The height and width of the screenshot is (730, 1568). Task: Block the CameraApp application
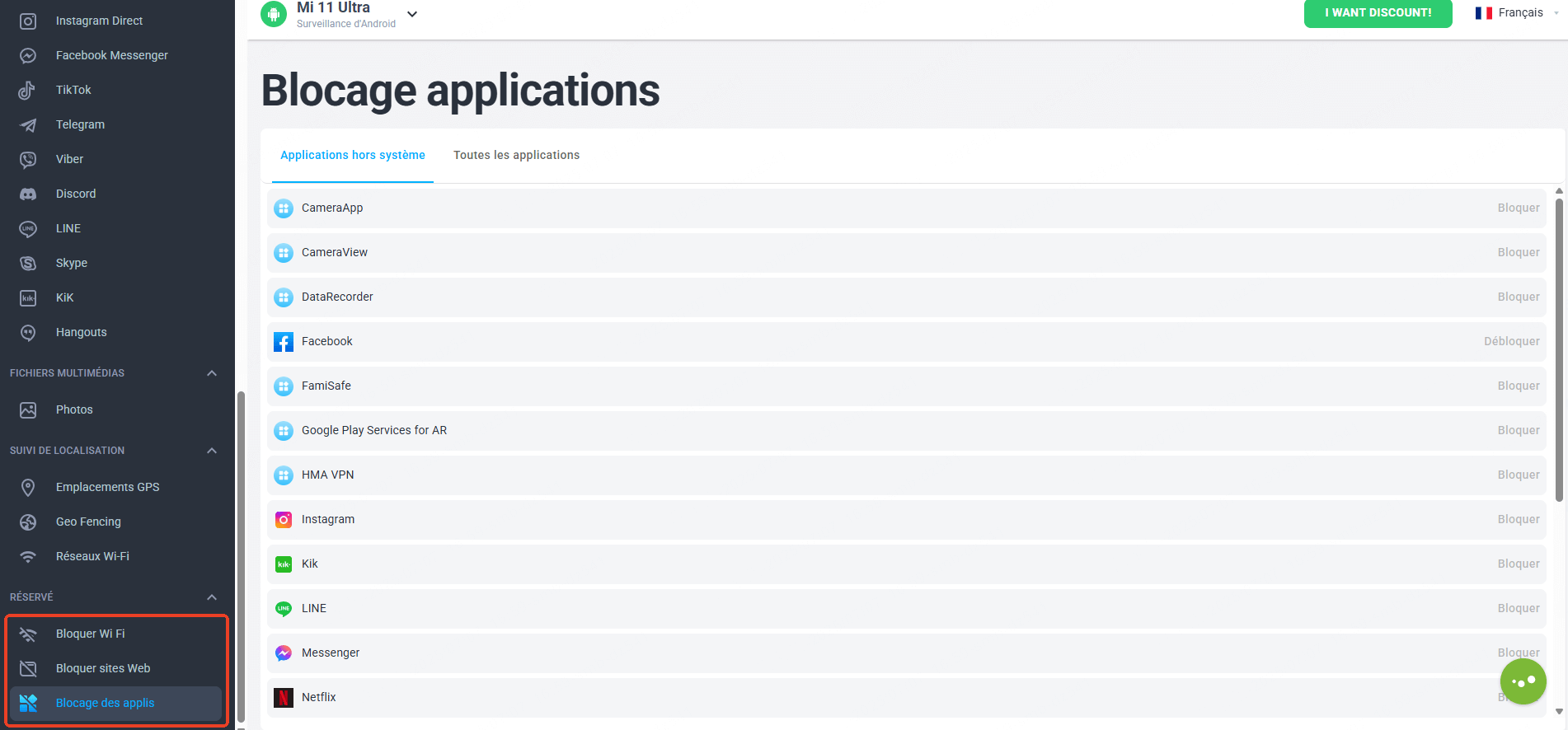1519,208
